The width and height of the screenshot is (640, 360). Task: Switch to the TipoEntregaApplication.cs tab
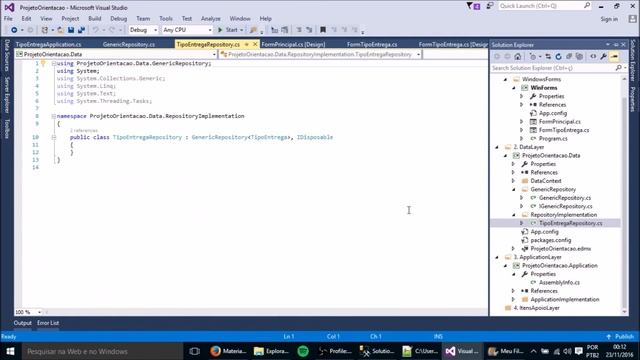tap(48, 44)
